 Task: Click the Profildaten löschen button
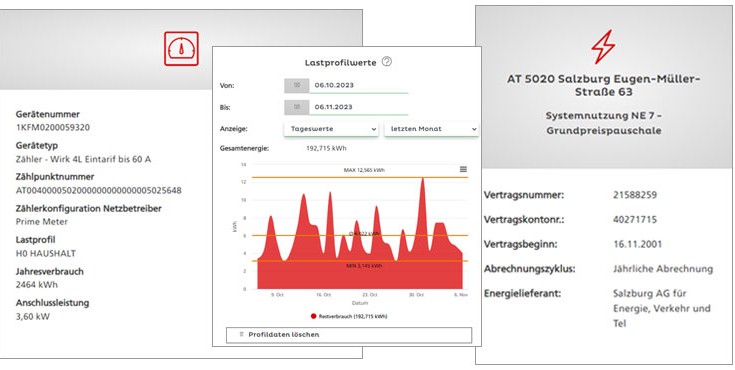click(349, 335)
